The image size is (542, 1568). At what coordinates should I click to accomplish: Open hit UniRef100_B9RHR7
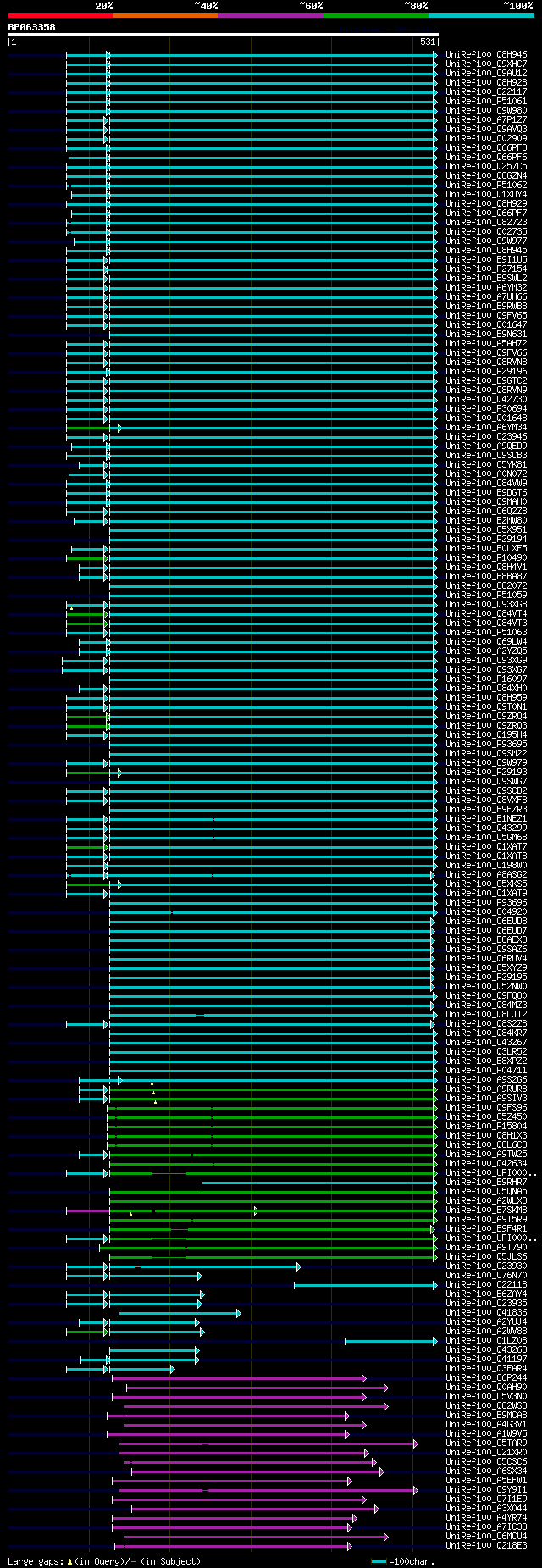point(486,1183)
